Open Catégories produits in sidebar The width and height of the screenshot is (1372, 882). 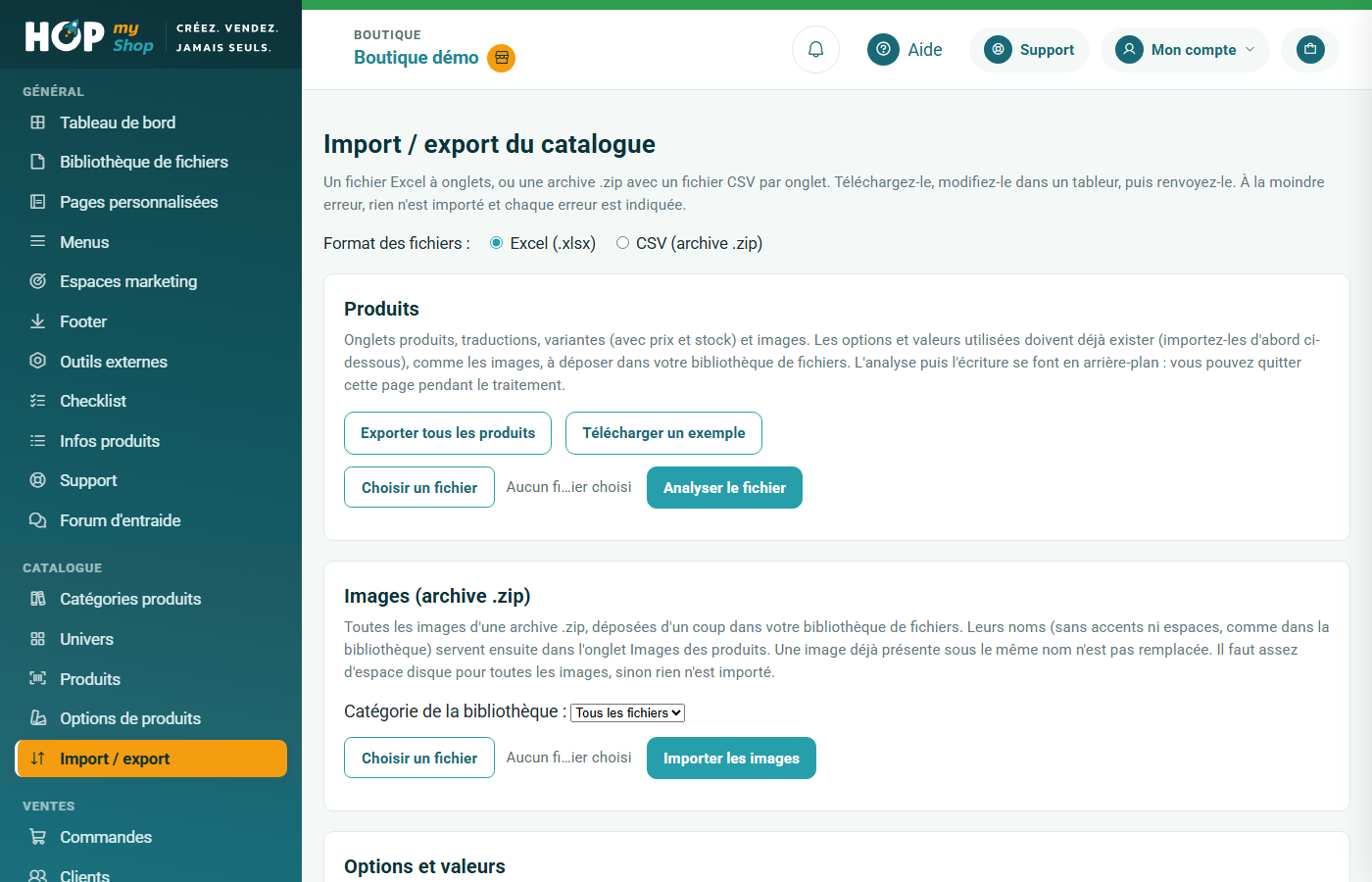(x=151, y=599)
